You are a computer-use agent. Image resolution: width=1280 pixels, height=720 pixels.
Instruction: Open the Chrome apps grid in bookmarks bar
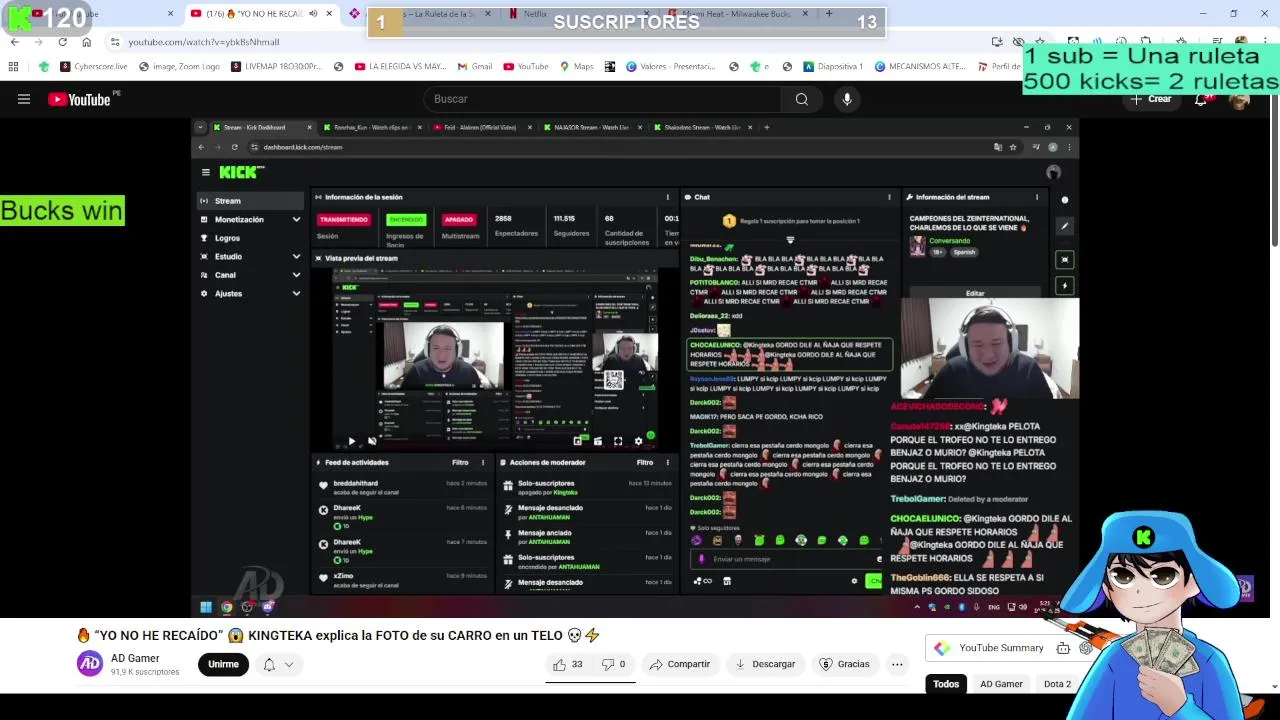pos(13,67)
